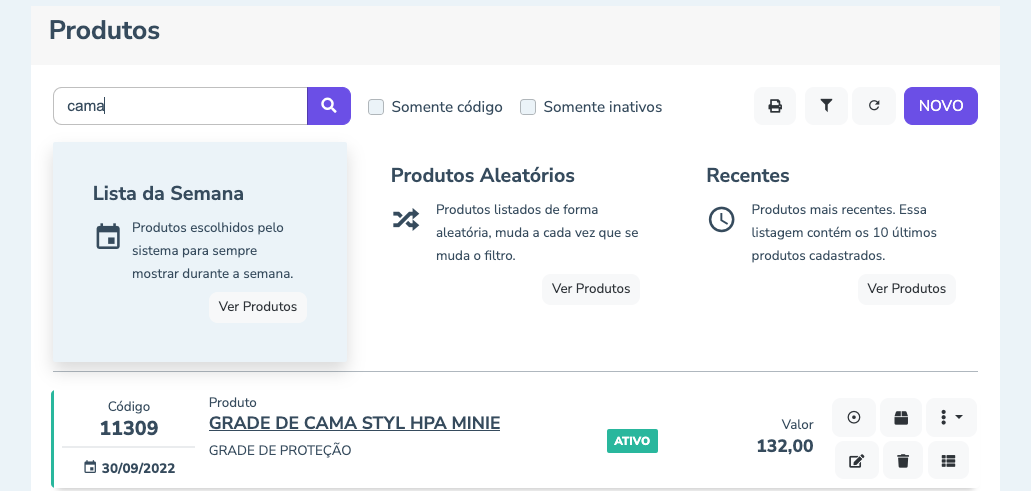Click the circle target icon for product 11309
This screenshot has width=1031, height=491.
coord(853,418)
